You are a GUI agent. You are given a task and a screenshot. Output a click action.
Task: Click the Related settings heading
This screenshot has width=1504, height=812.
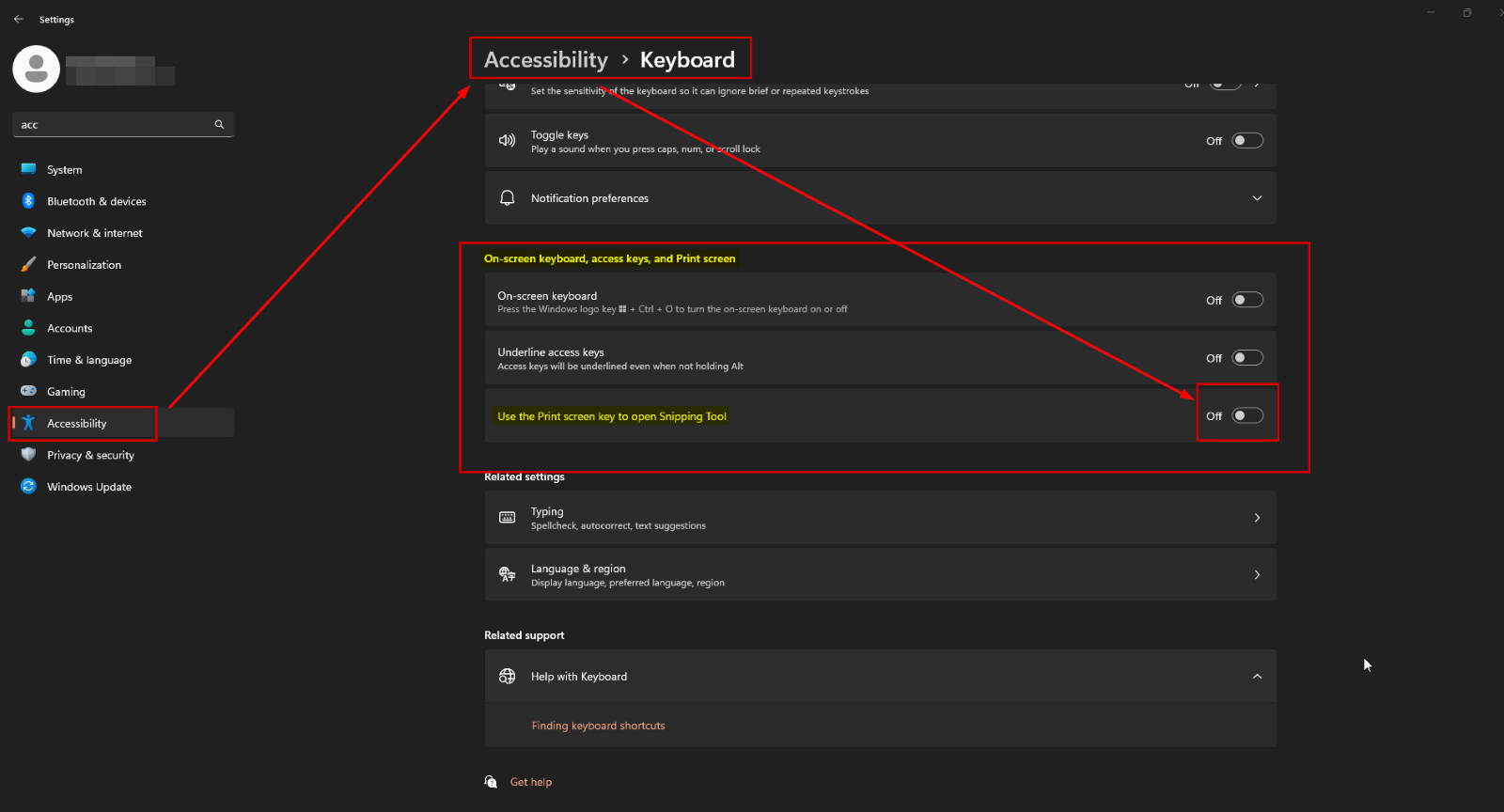(x=525, y=477)
